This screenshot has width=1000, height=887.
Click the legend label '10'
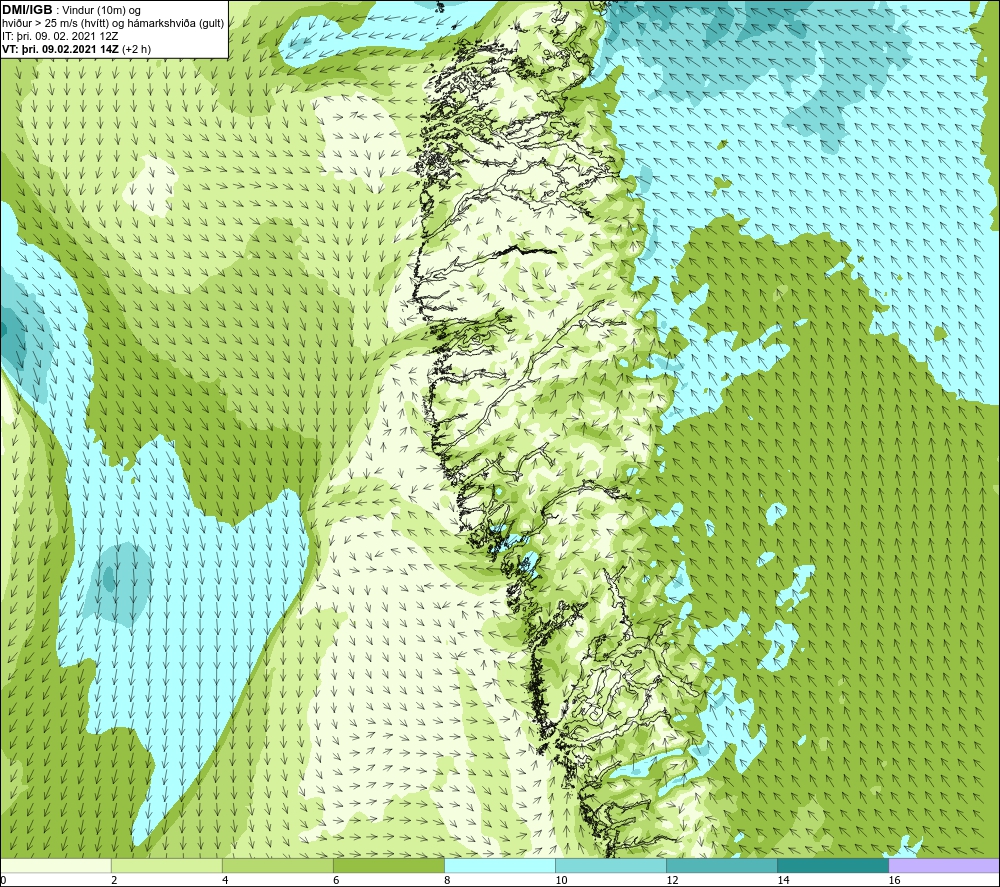pos(561,880)
